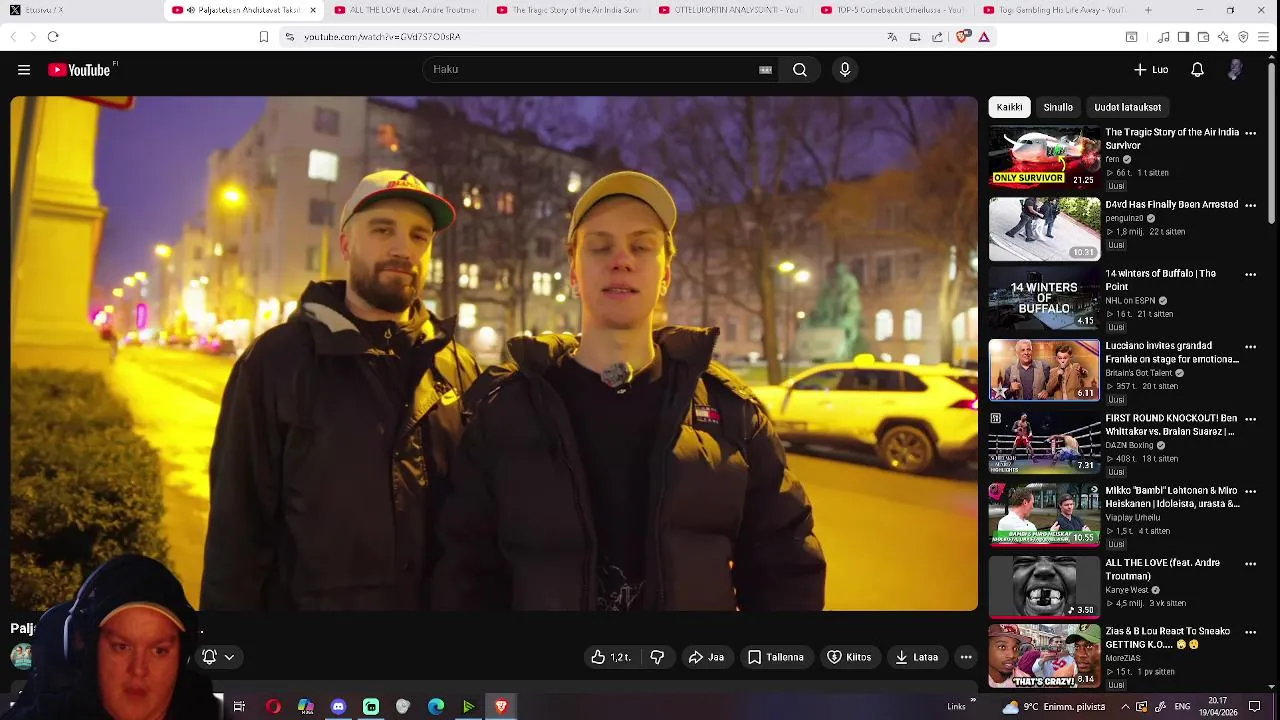
Task: Download the video with Lataa button
Action: coord(916,657)
